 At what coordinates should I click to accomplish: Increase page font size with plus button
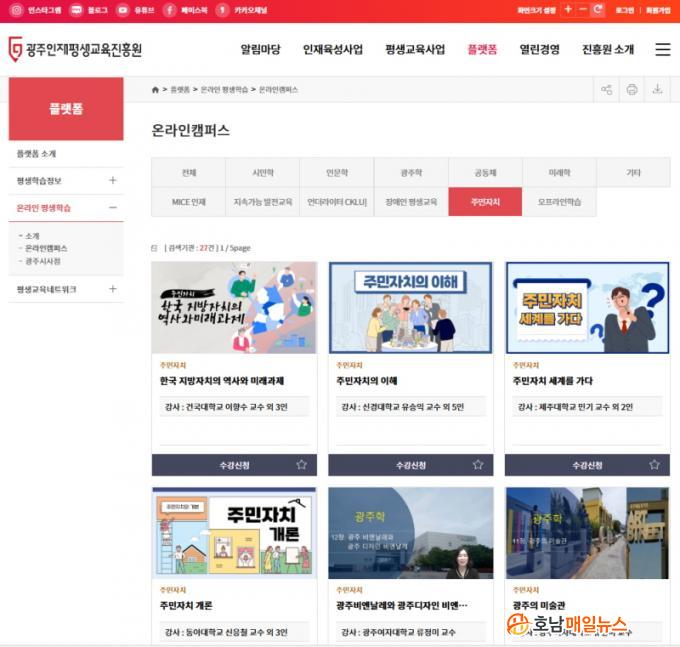pyautogui.click(x=568, y=10)
